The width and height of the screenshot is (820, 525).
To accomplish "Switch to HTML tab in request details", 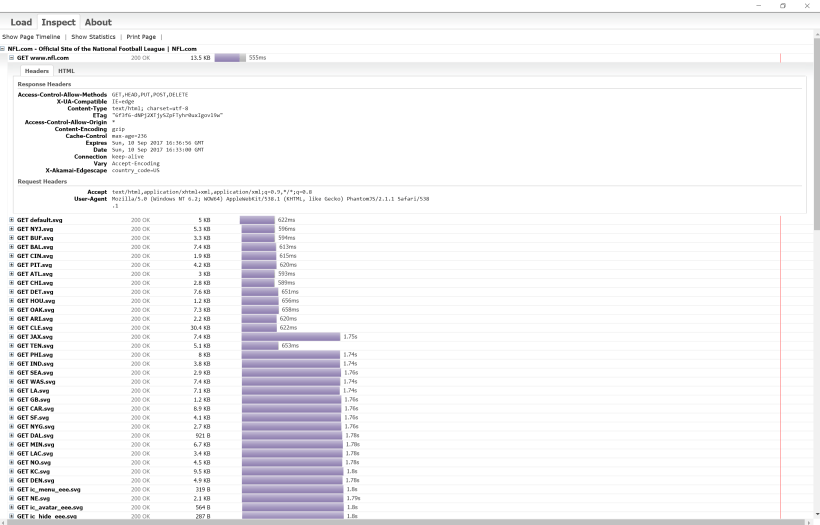I will click(66, 71).
